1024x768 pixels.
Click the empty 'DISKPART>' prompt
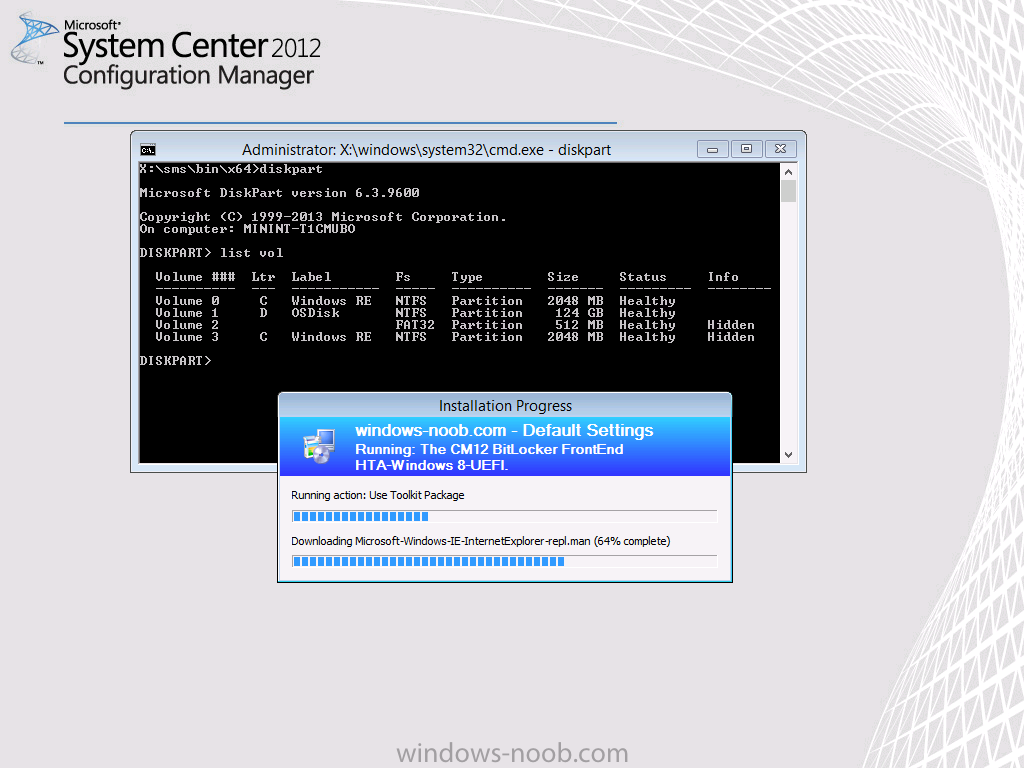click(x=175, y=360)
